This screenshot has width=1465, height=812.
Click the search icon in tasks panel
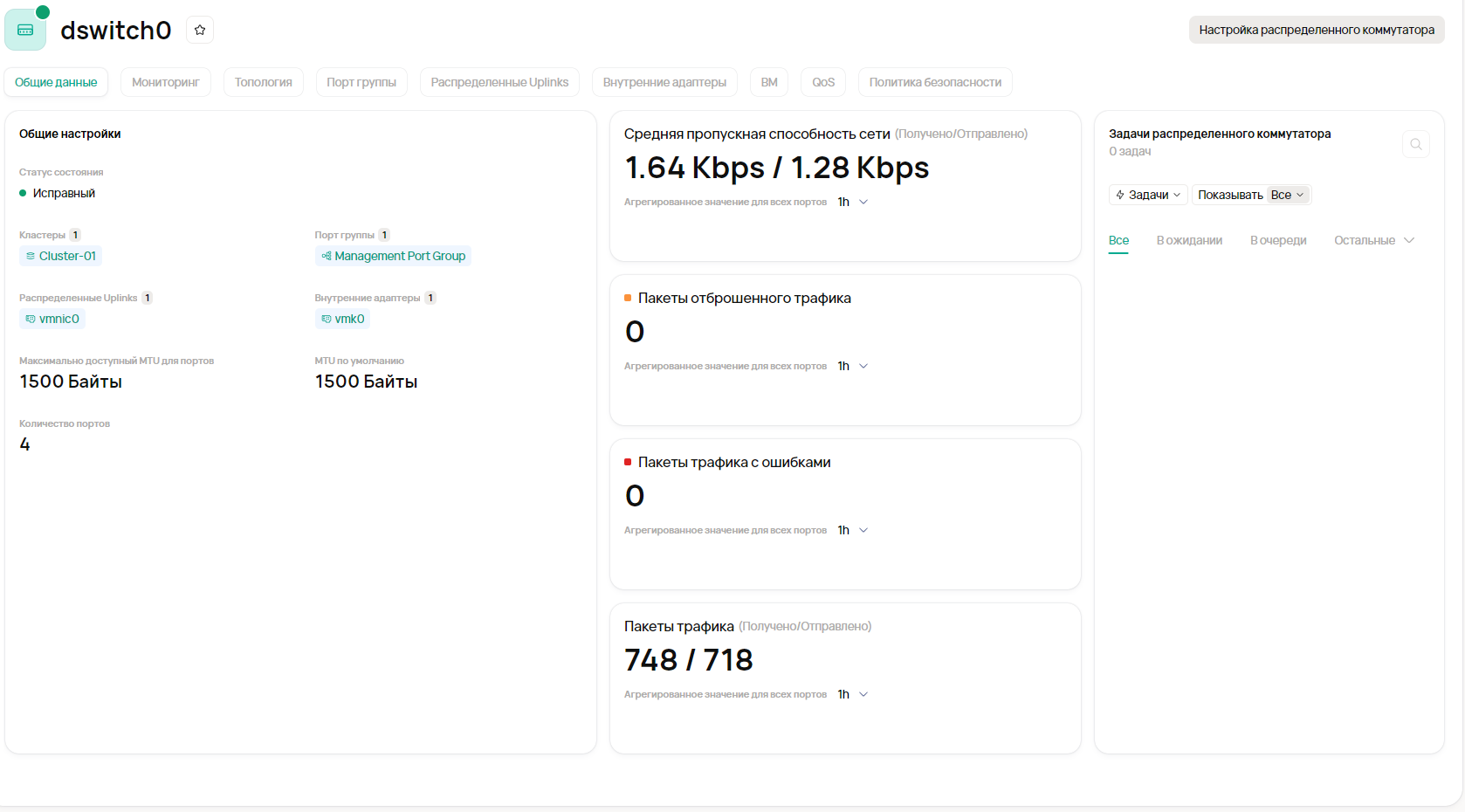[1415, 144]
